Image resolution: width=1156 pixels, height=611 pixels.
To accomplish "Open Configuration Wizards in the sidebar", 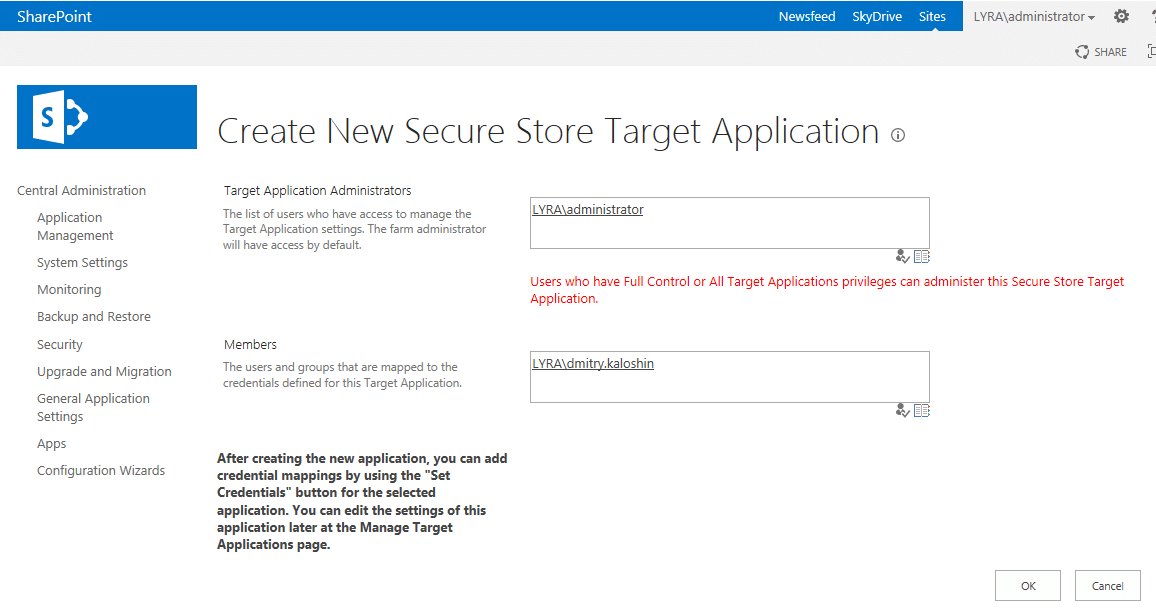I will click(x=101, y=470).
